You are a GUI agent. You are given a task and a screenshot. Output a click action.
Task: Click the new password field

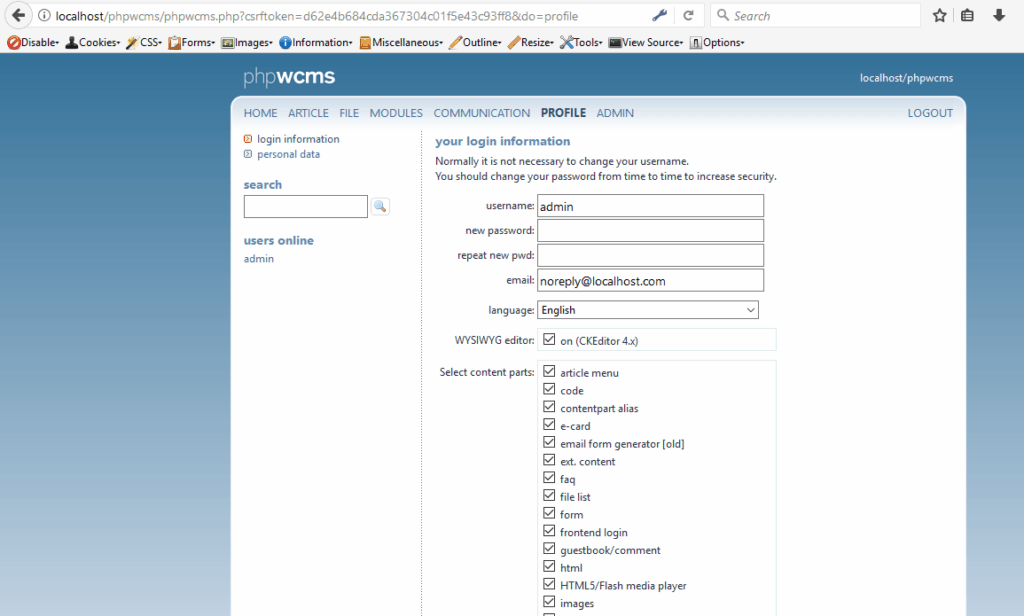click(x=650, y=231)
